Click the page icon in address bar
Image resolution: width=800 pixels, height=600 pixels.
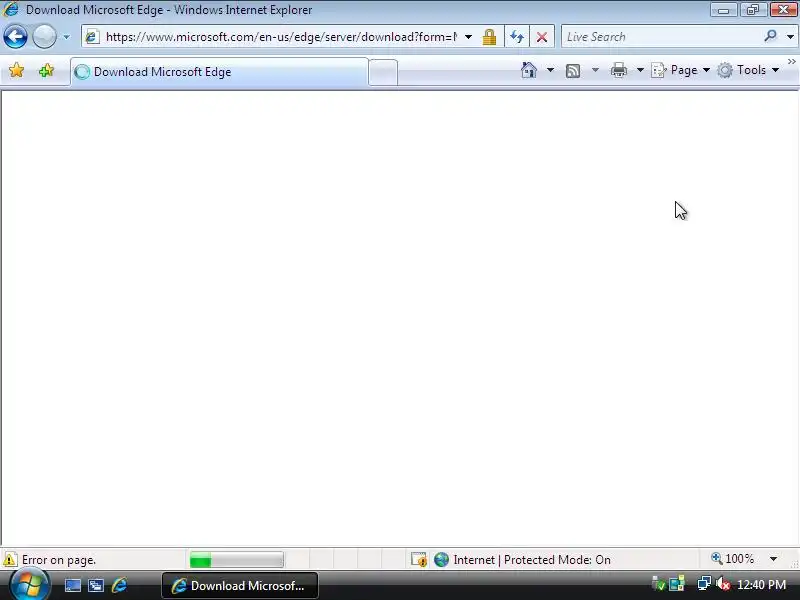pyautogui.click(x=92, y=37)
